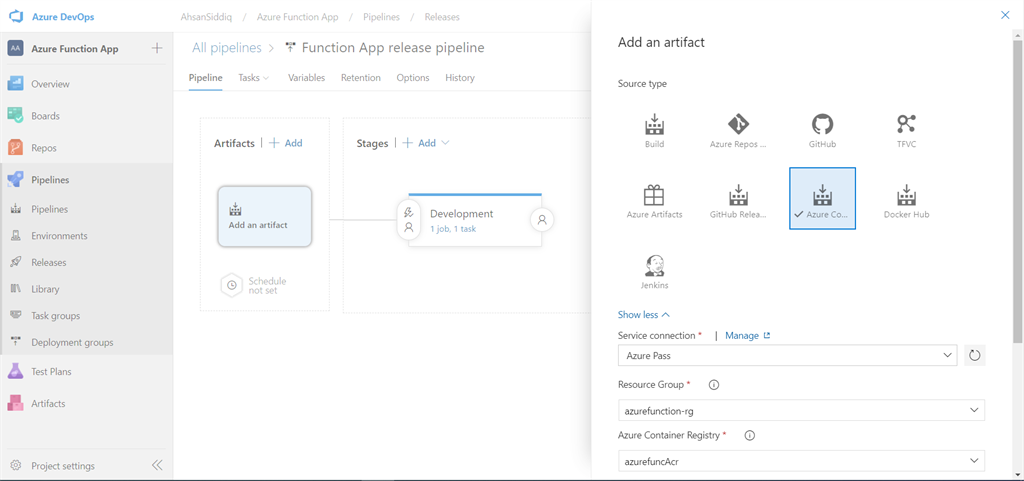
Task: Select the Jenkins source type
Action: 654,270
